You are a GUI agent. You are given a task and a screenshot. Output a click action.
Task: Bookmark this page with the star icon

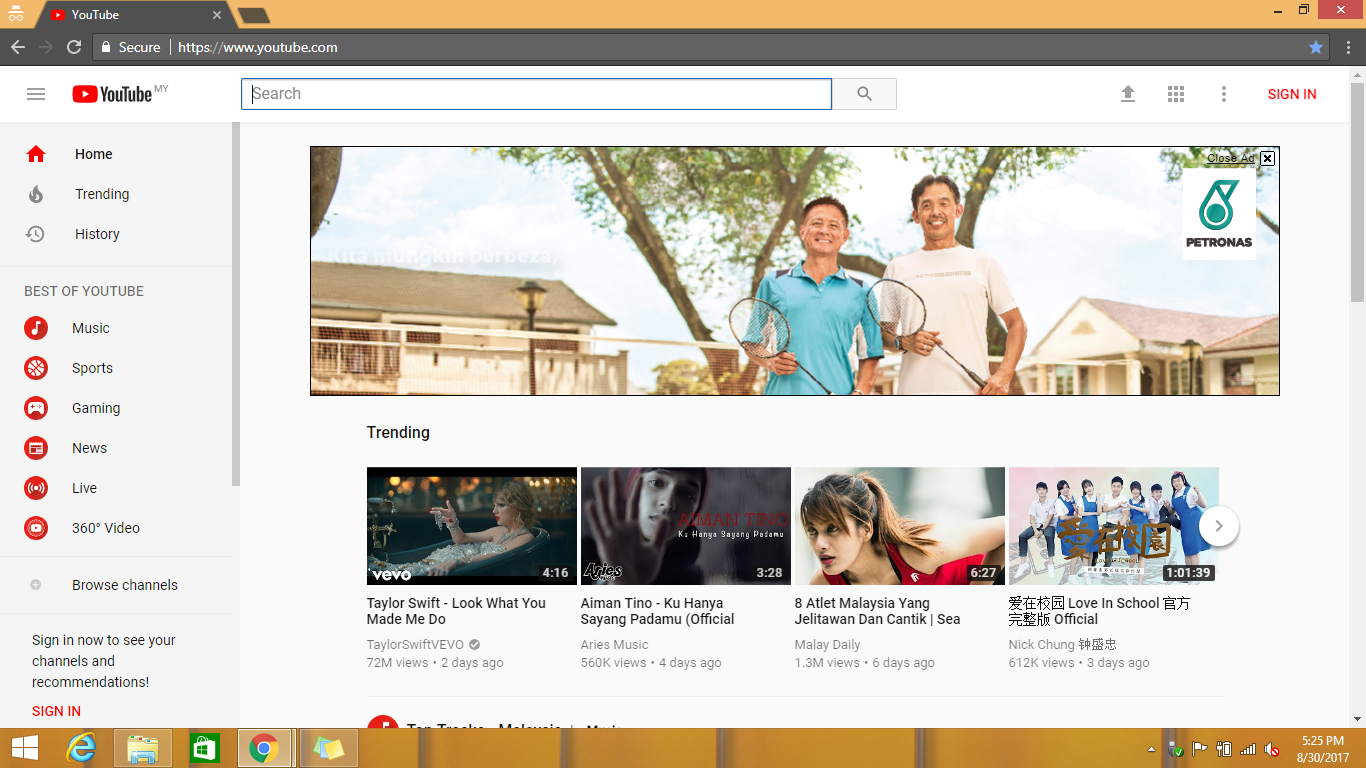coord(1316,47)
